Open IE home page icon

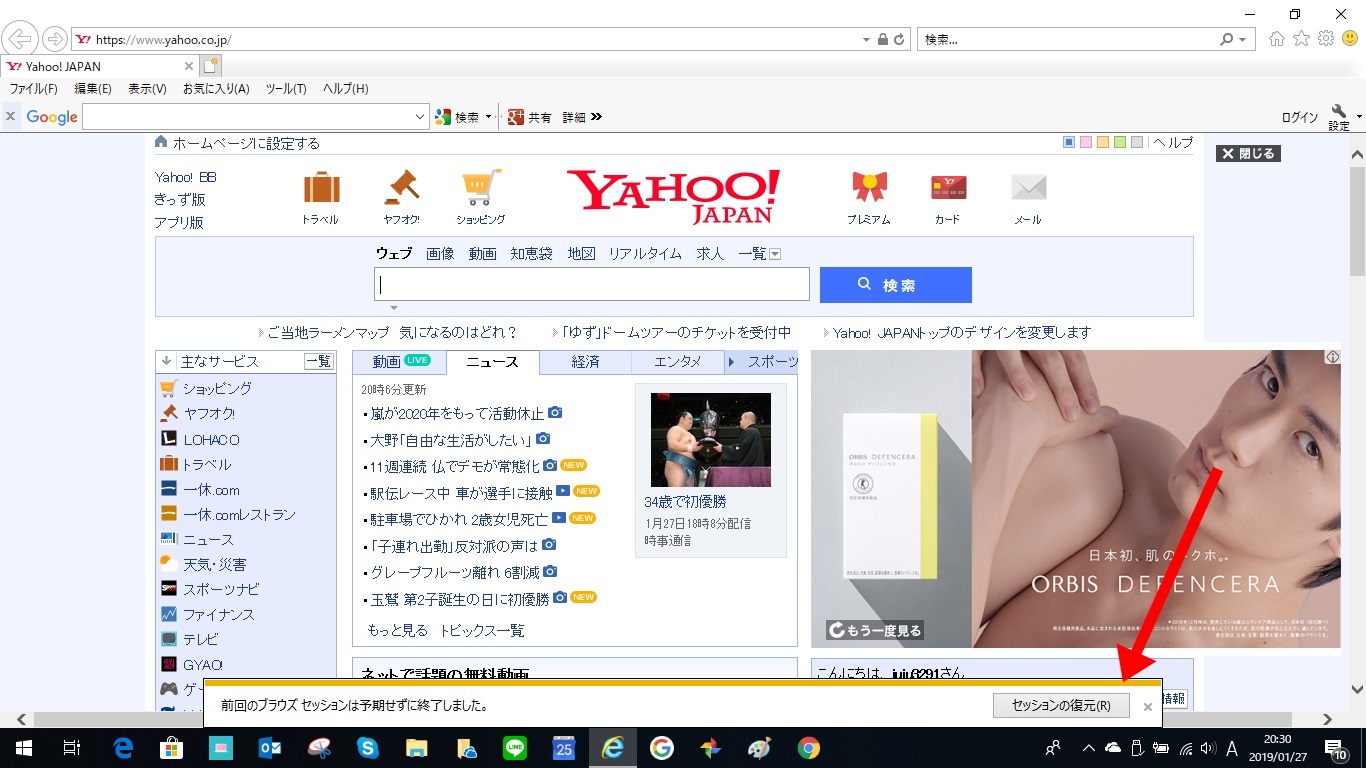coord(1277,39)
